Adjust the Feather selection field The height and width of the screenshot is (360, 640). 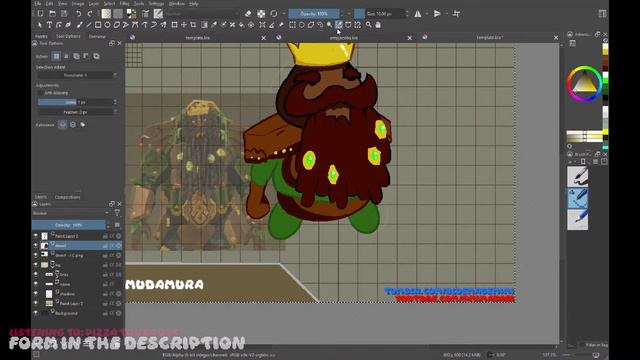(x=77, y=112)
